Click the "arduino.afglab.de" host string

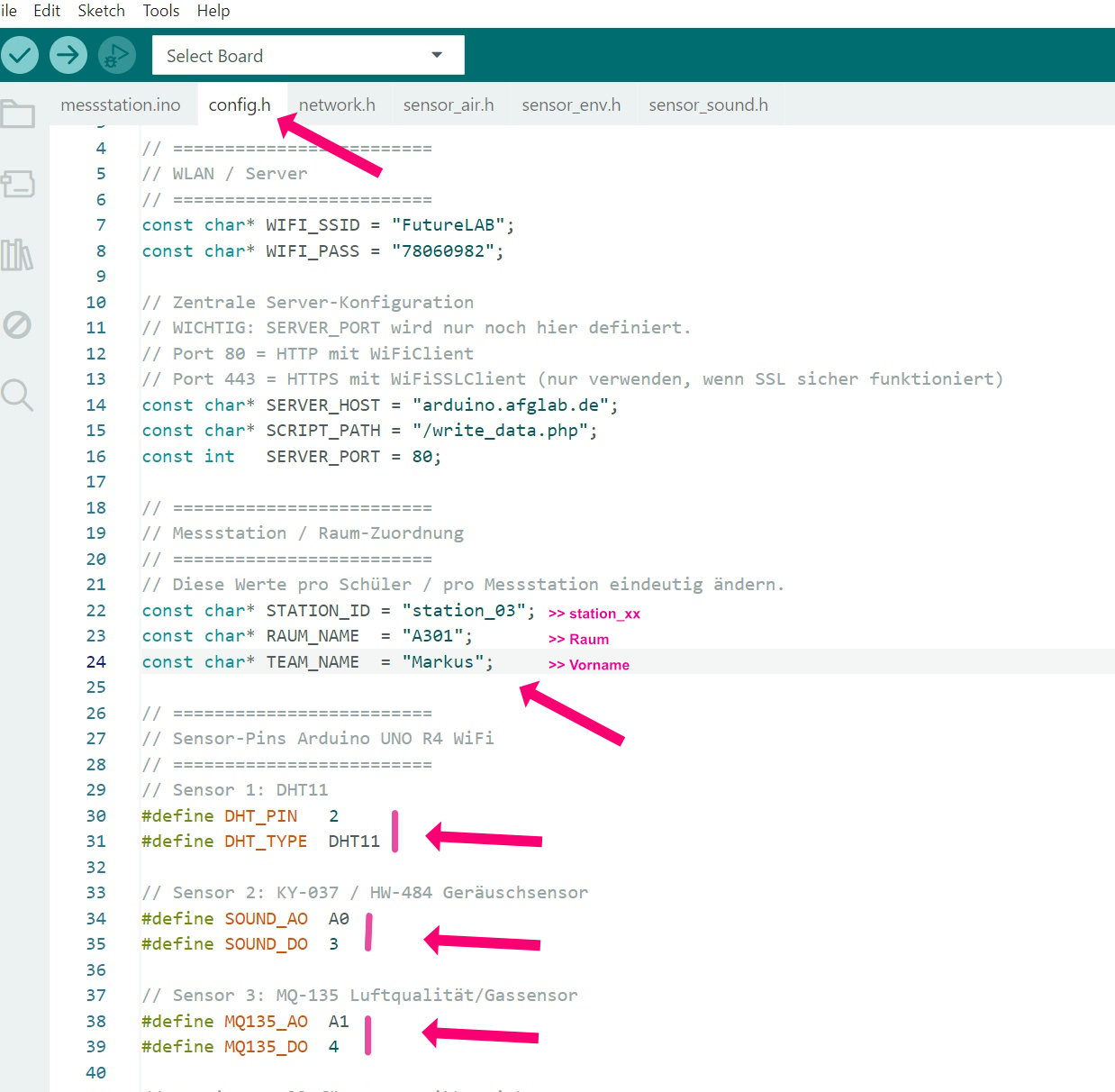(x=510, y=405)
